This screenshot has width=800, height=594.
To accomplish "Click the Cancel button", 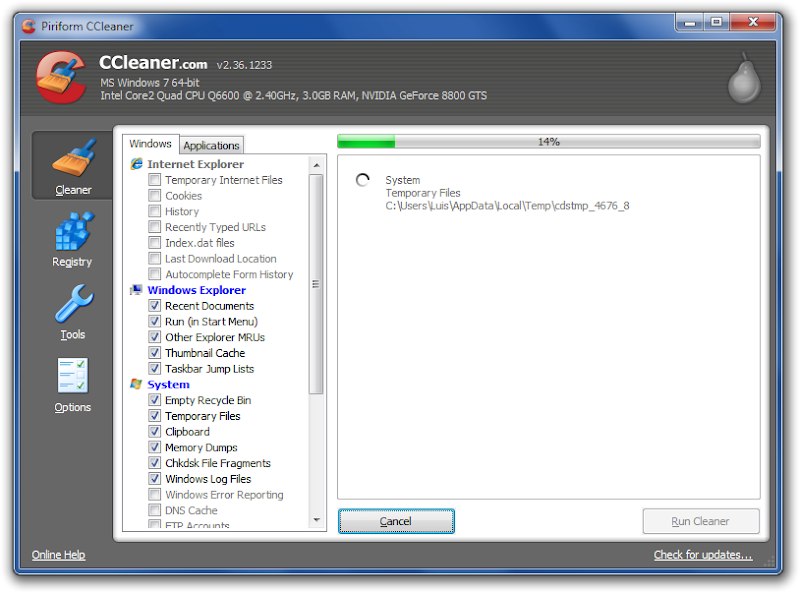I will pyautogui.click(x=396, y=521).
